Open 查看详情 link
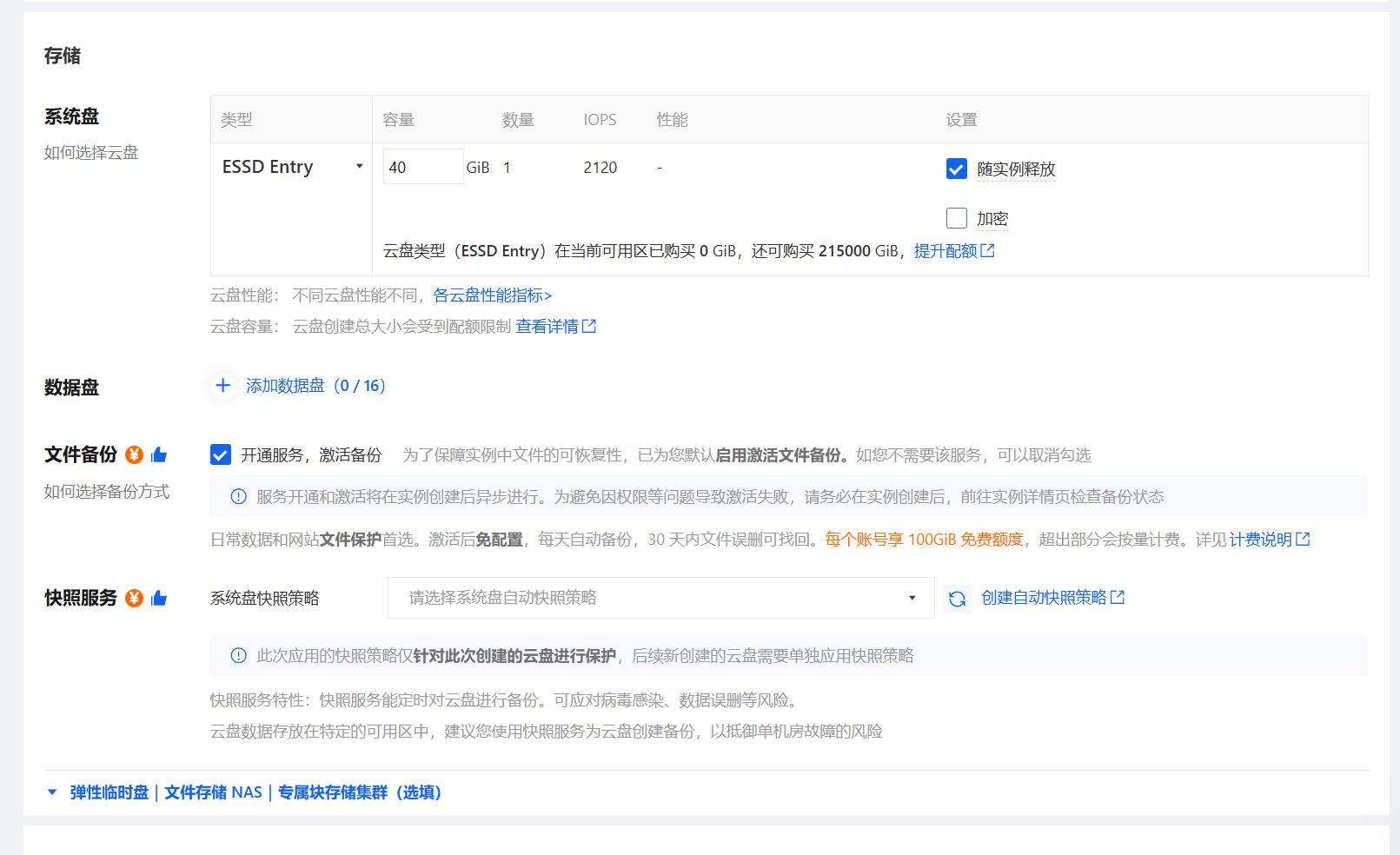The image size is (1400, 855). 547,326
